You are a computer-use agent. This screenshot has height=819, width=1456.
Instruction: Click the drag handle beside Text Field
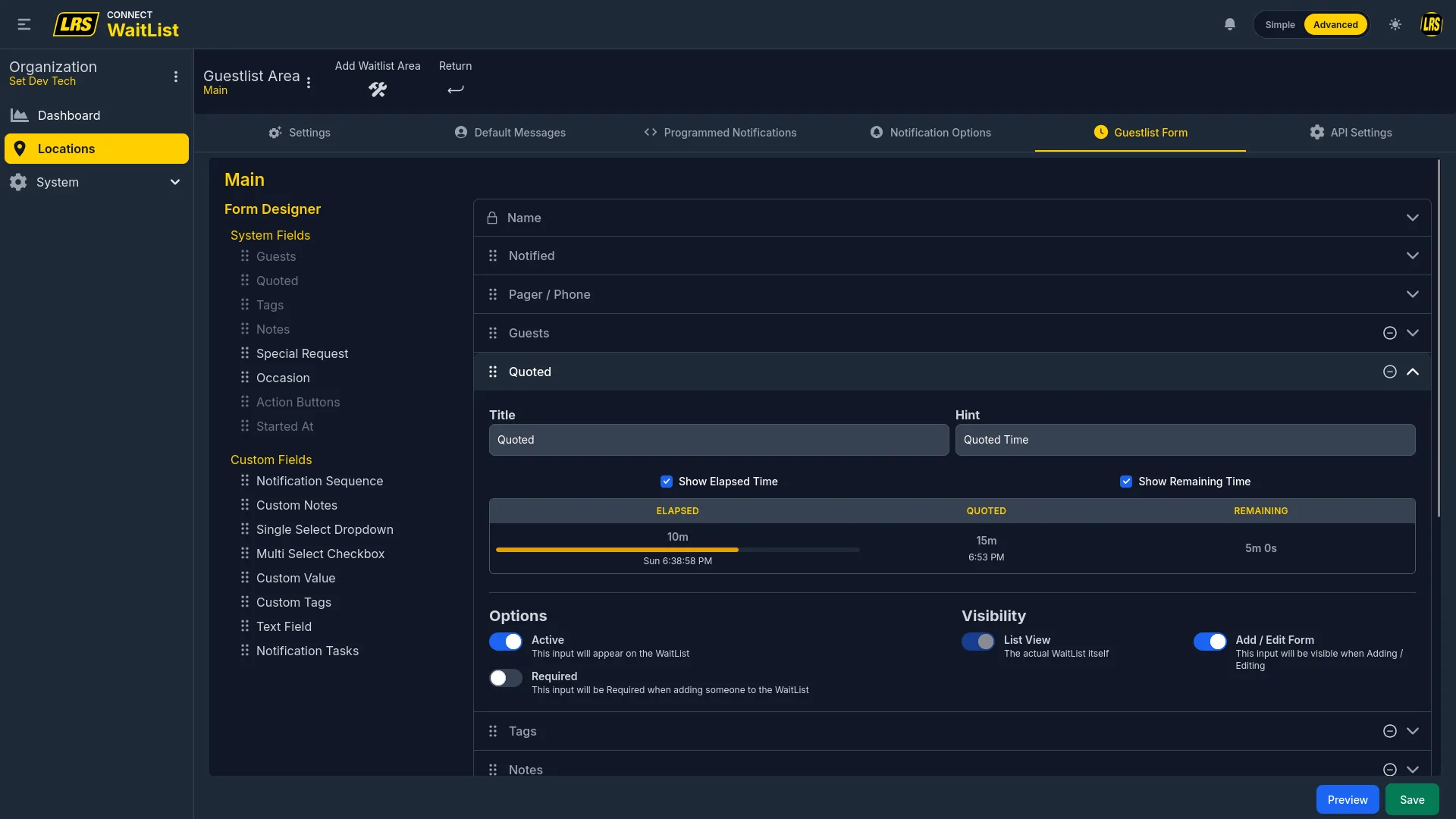[245, 626]
